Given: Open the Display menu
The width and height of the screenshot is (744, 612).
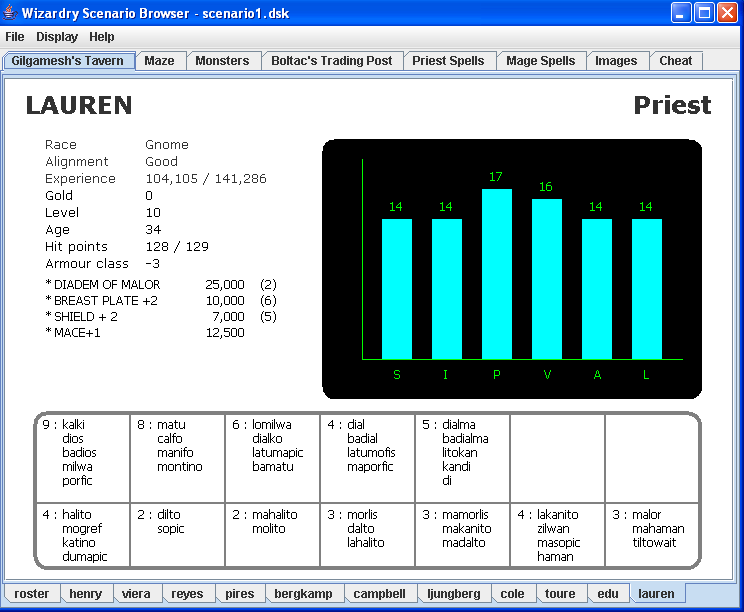Looking at the screenshot, I should [x=57, y=37].
